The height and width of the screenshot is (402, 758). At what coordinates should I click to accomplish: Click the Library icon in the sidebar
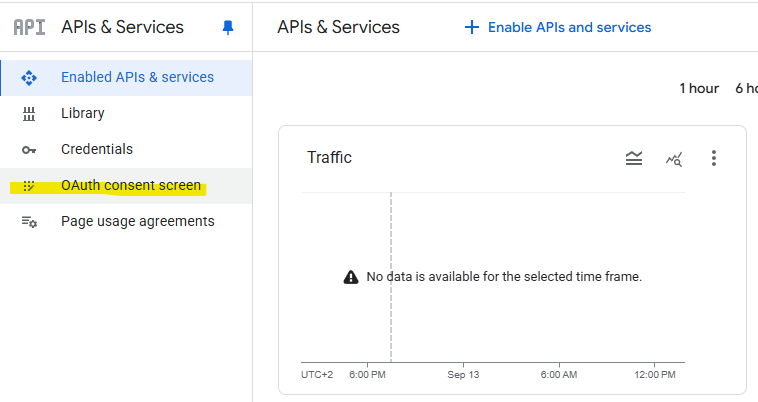29,113
